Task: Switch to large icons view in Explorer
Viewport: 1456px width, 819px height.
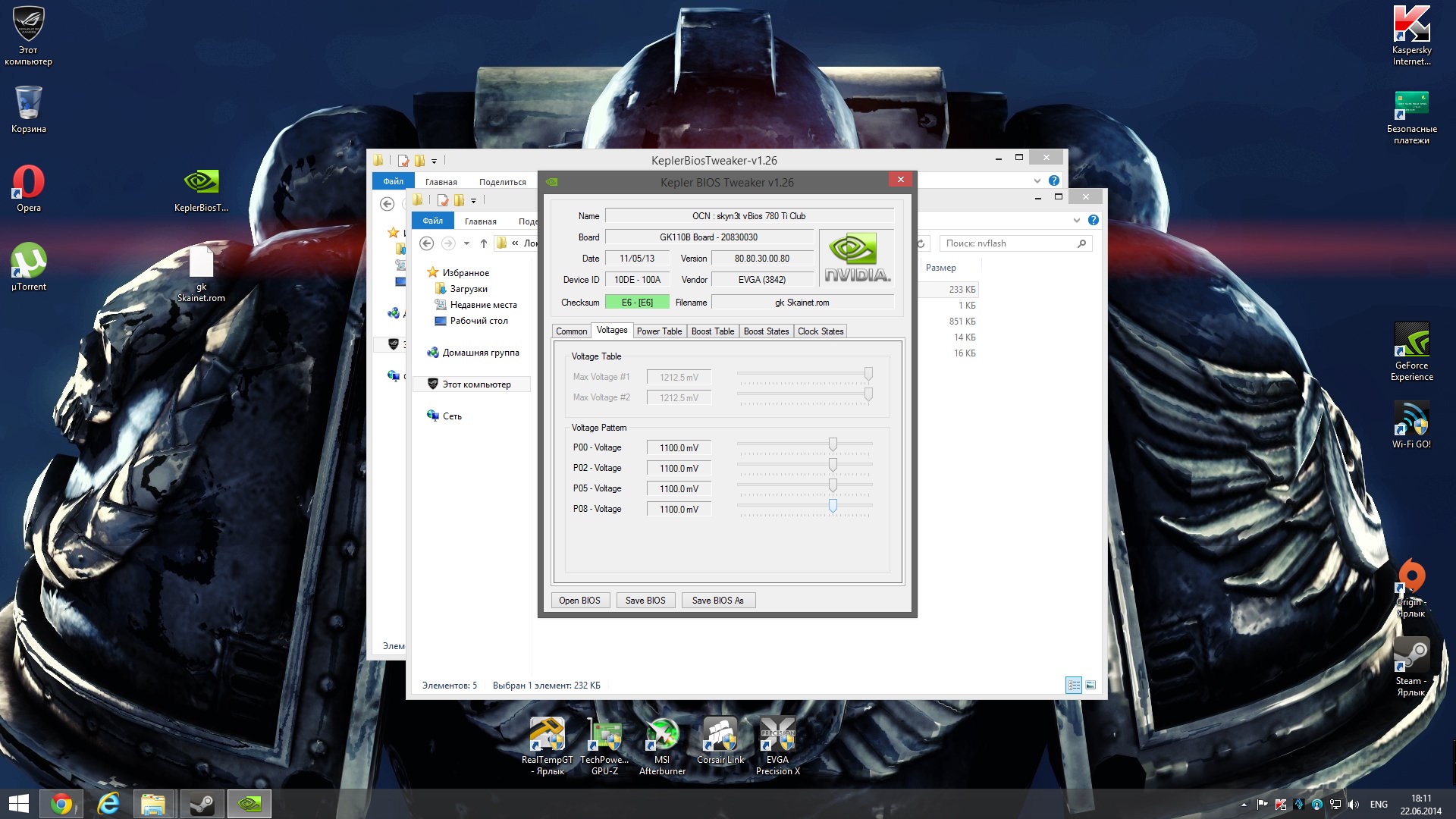Action: click(1090, 685)
